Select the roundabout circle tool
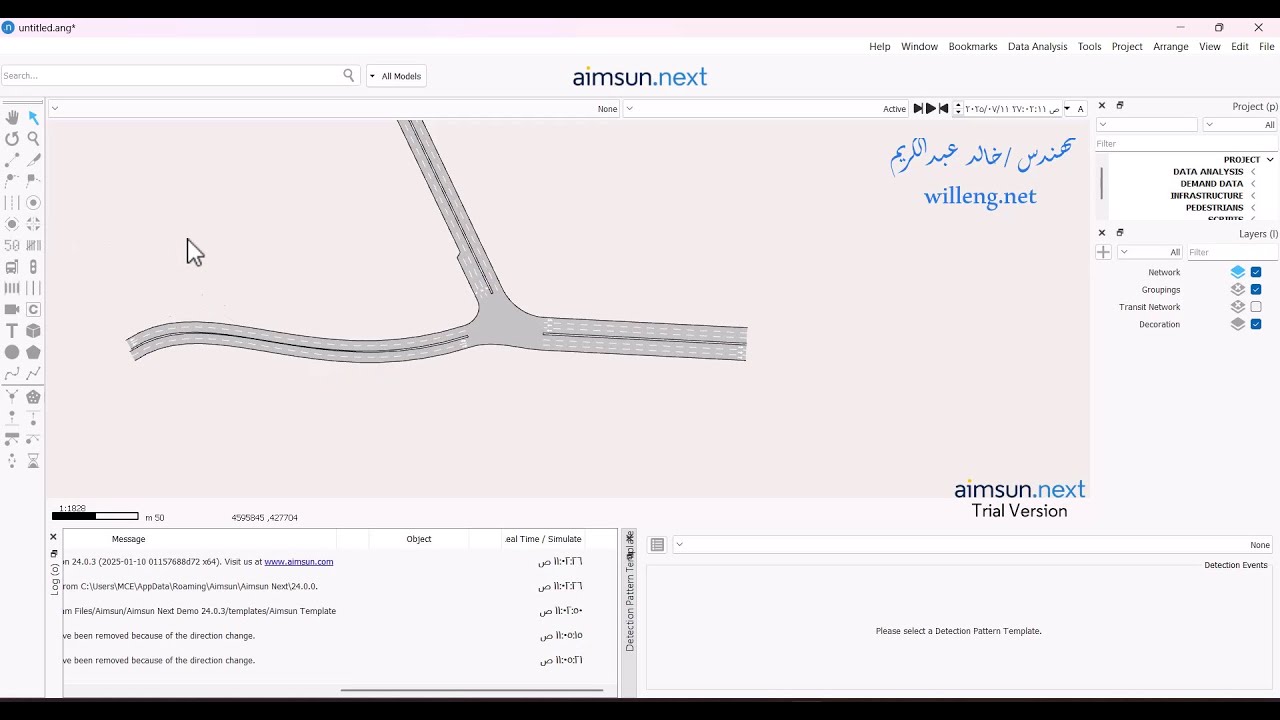 click(33, 202)
